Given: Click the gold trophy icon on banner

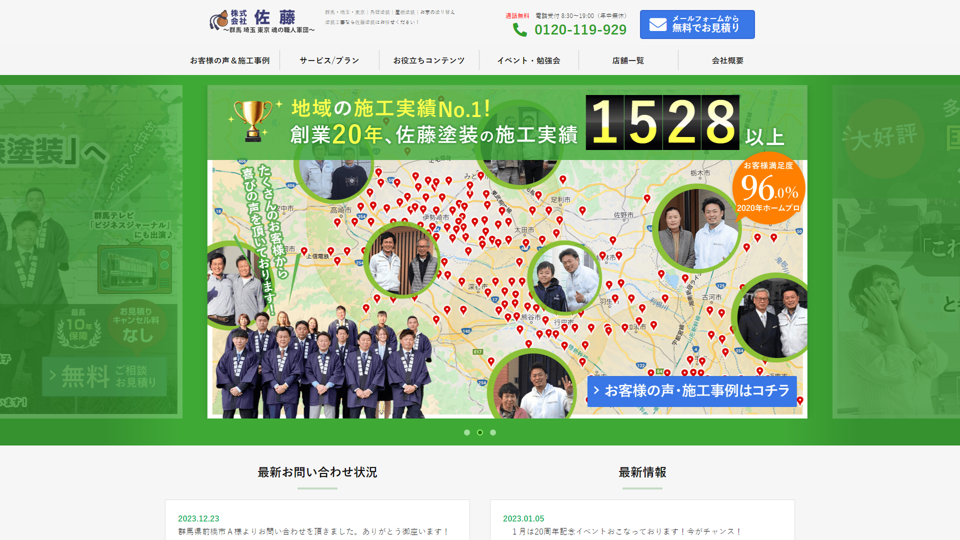Looking at the screenshot, I should [x=250, y=119].
